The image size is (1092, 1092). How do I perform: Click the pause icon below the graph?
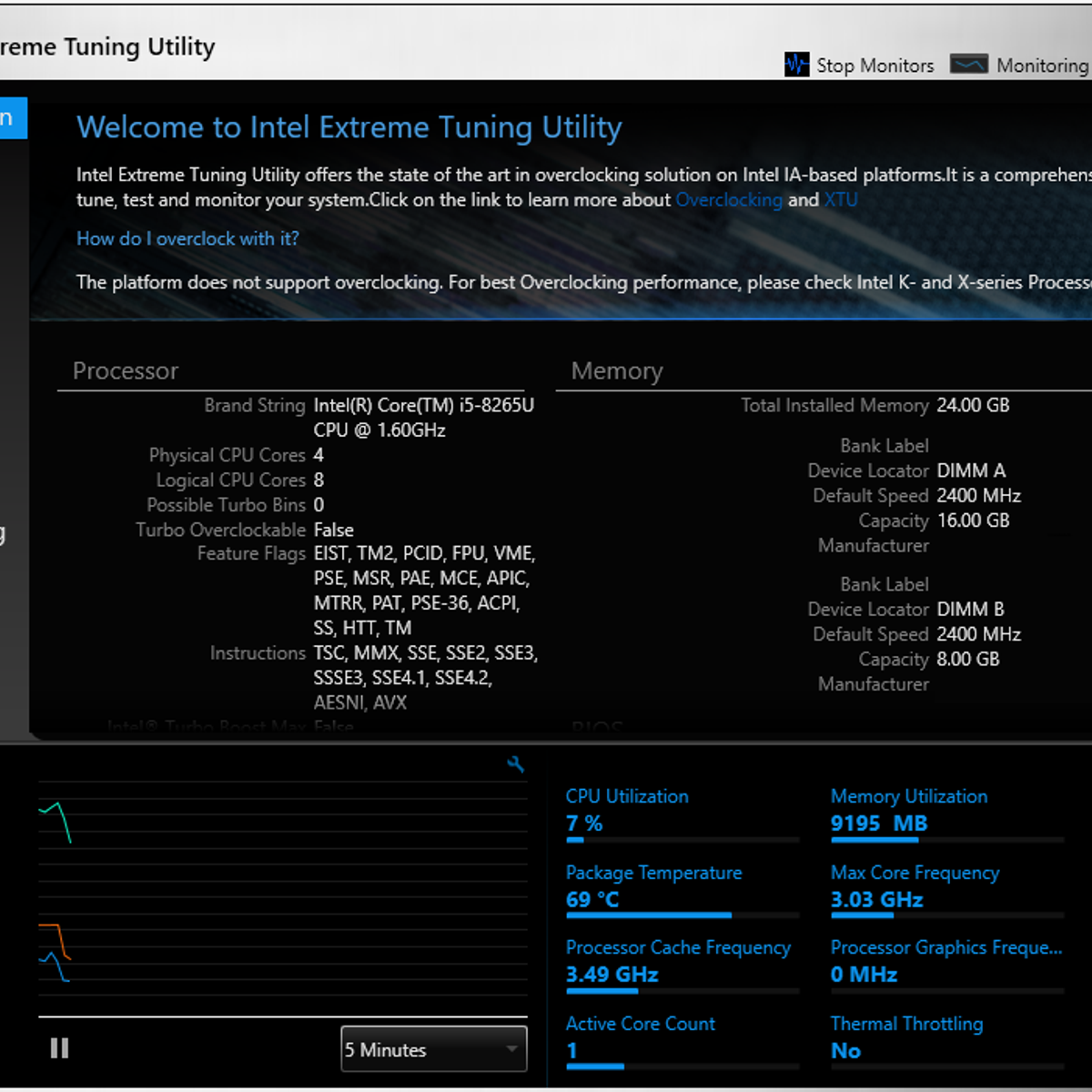tap(59, 1048)
